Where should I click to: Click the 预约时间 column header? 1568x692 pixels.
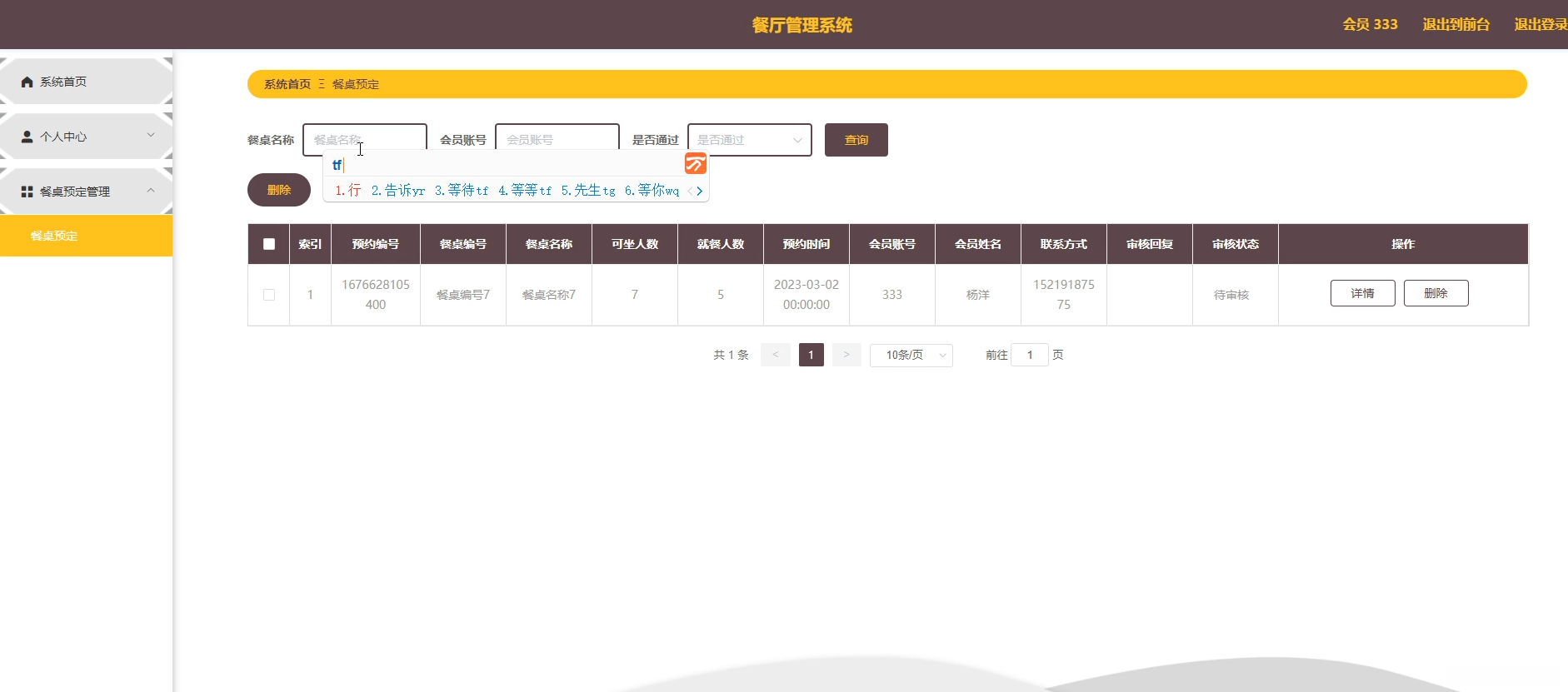click(806, 244)
